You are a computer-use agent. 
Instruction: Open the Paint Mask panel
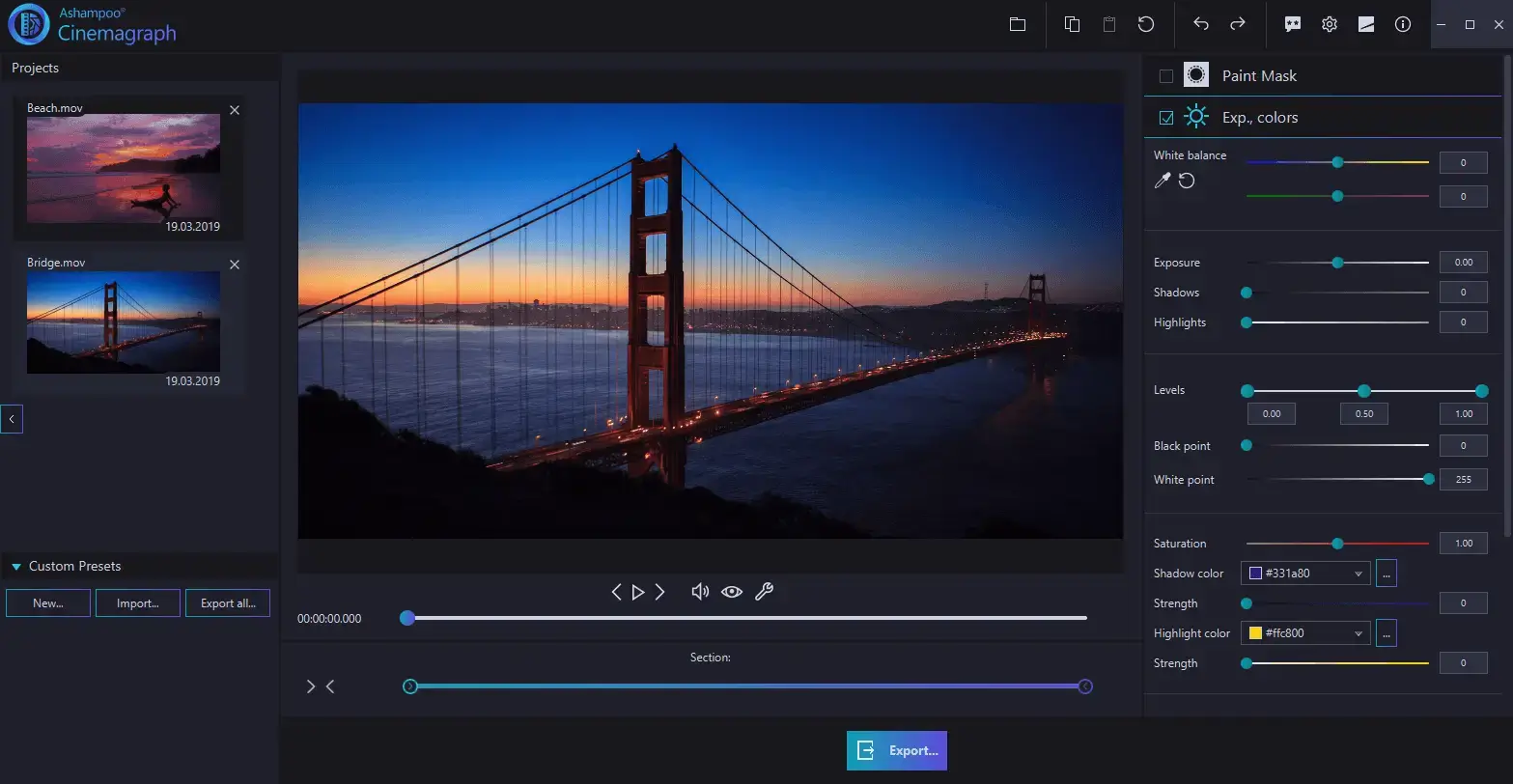[x=1259, y=75]
